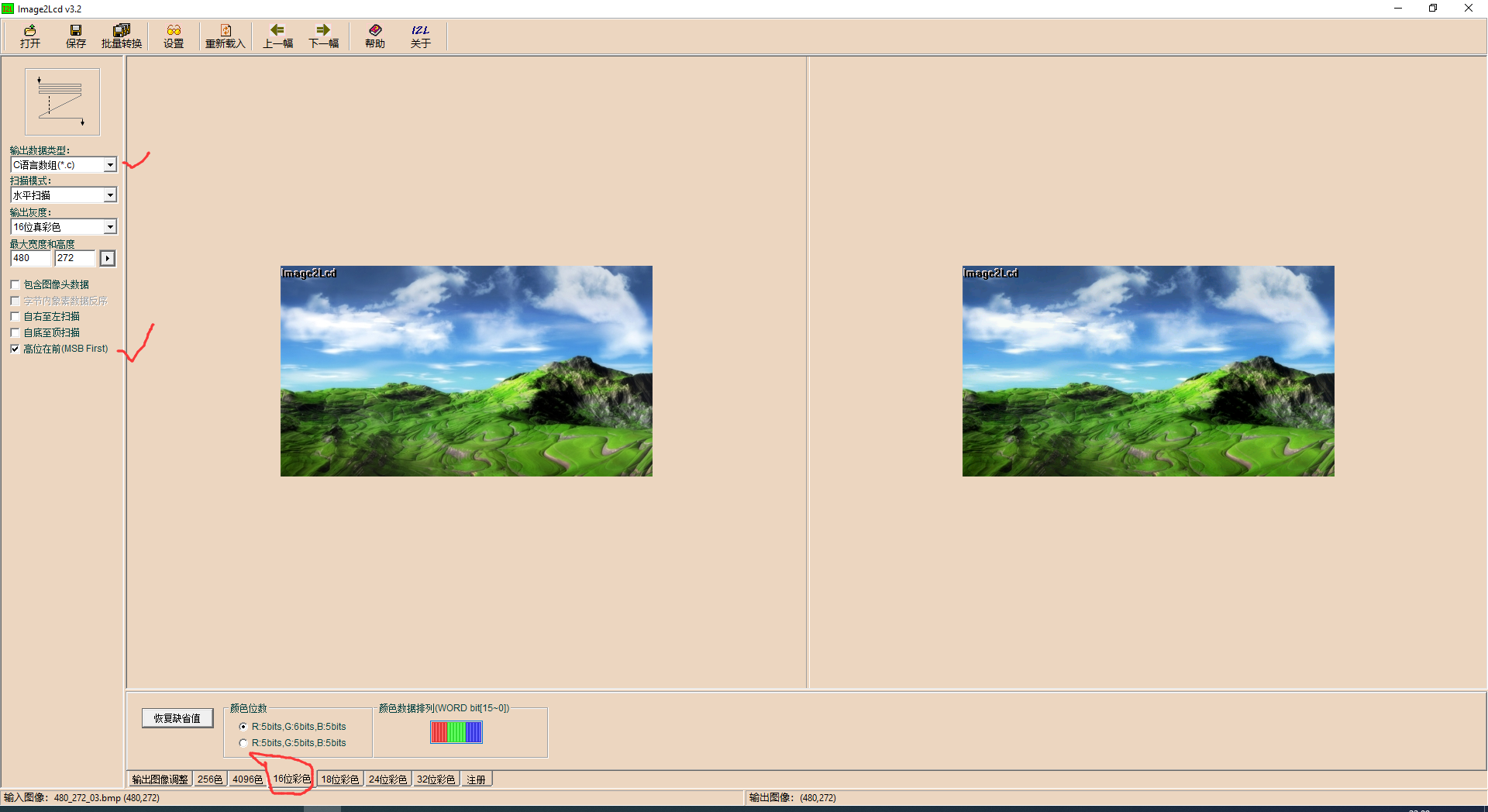Image resolution: width=1488 pixels, height=812 pixels.
Task: Open 批量转换 batch convert tool
Action: point(122,36)
